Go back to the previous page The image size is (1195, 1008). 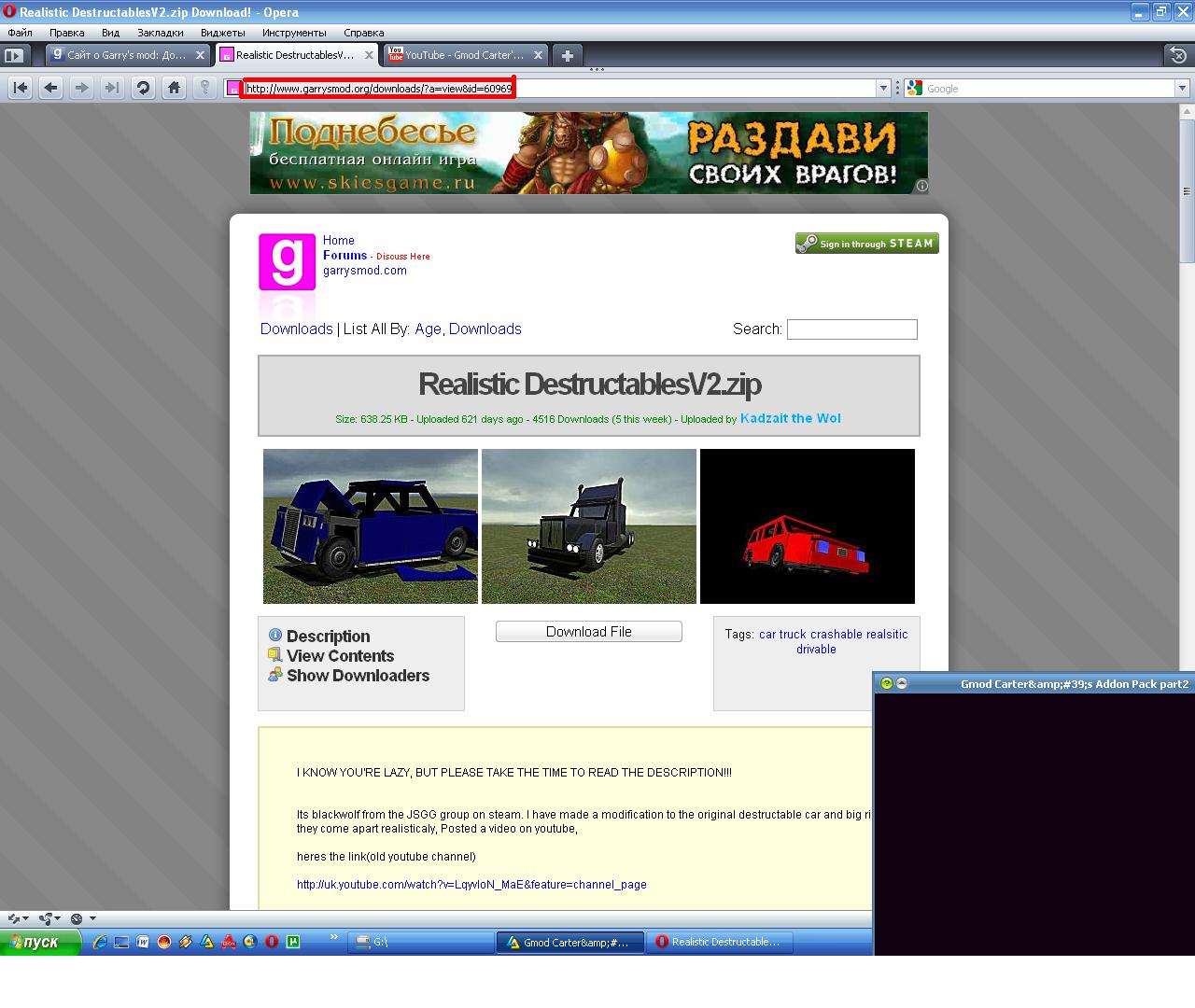click(x=51, y=88)
